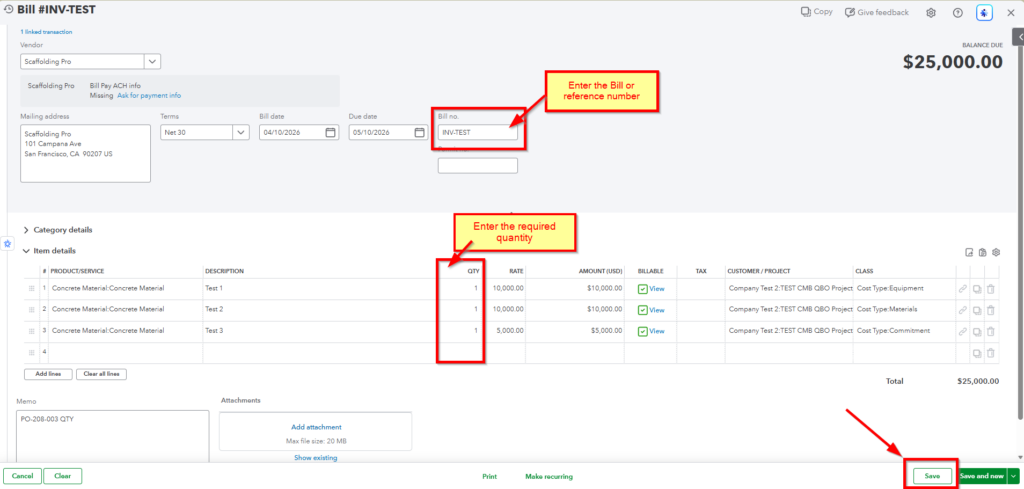This screenshot has width=1024, height=489.
Task: Open the Bill date calendar picker
Action: pos(331,132)
